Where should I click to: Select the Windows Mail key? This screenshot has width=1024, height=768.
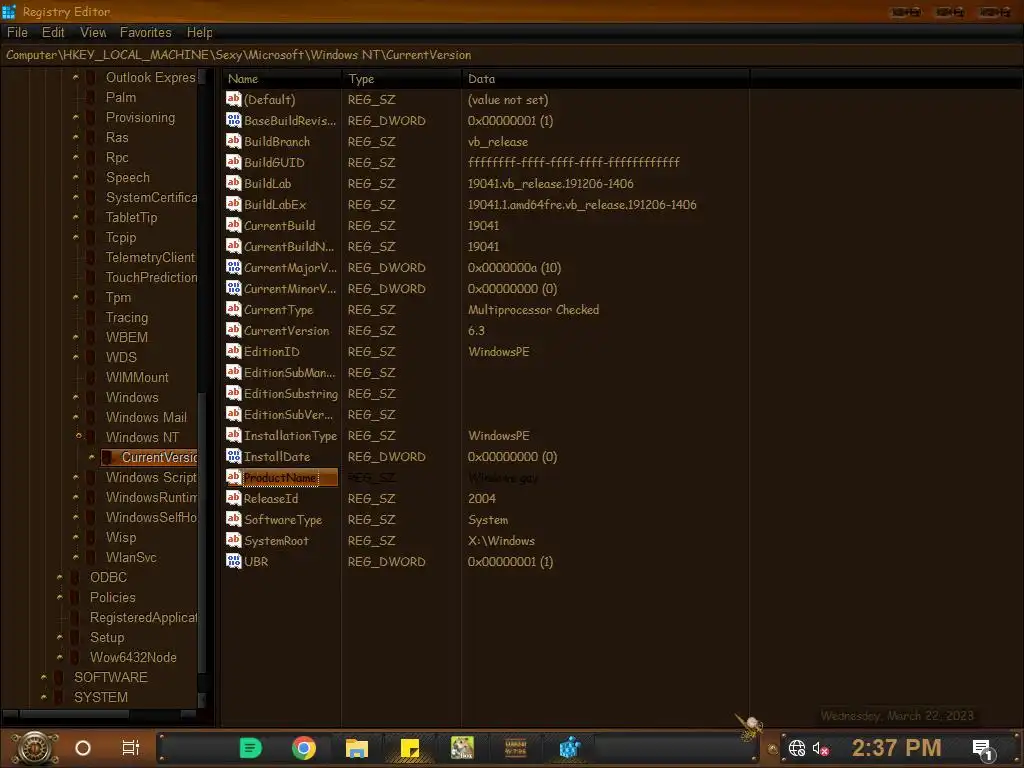pyautogui.click(x=146, y=417)
